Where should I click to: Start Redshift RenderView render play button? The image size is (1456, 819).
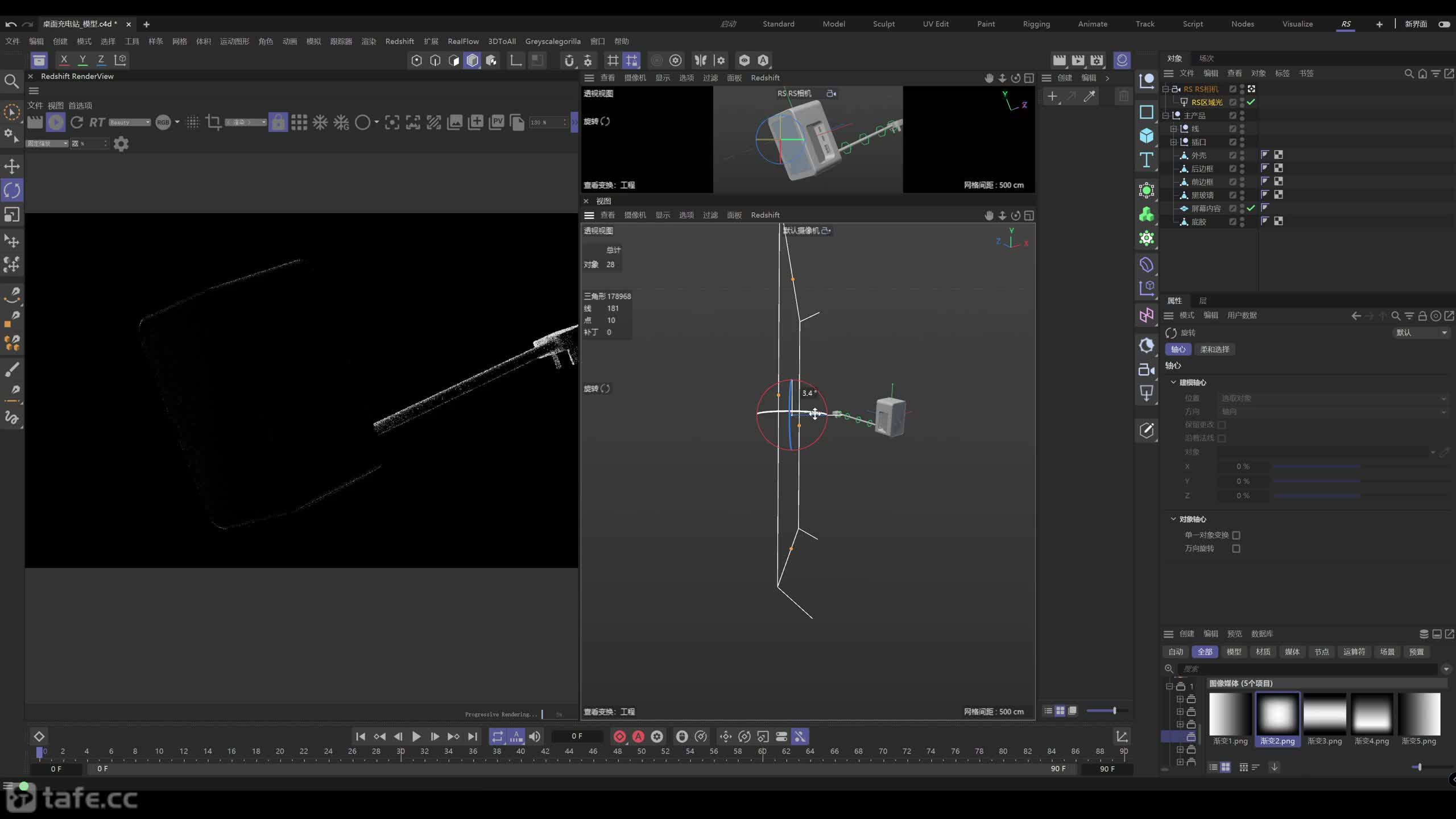pos(56,122)
